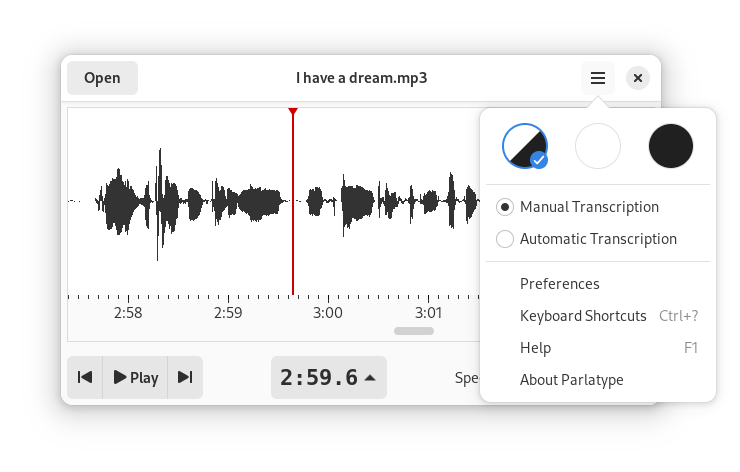
Task: Start playback with the Play button
Action: 135,377
